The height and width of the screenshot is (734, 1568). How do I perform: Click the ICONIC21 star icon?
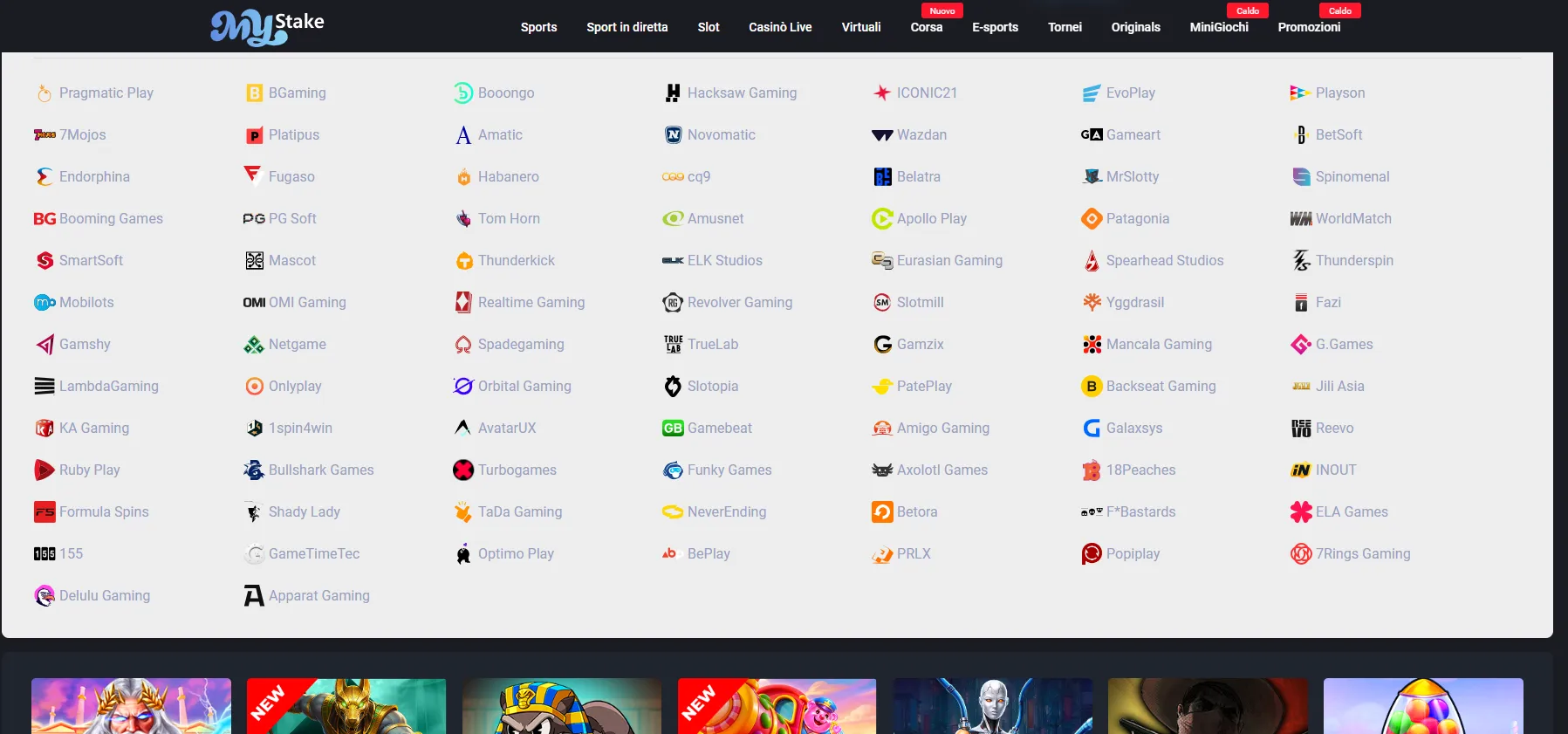tap(882, 93)
